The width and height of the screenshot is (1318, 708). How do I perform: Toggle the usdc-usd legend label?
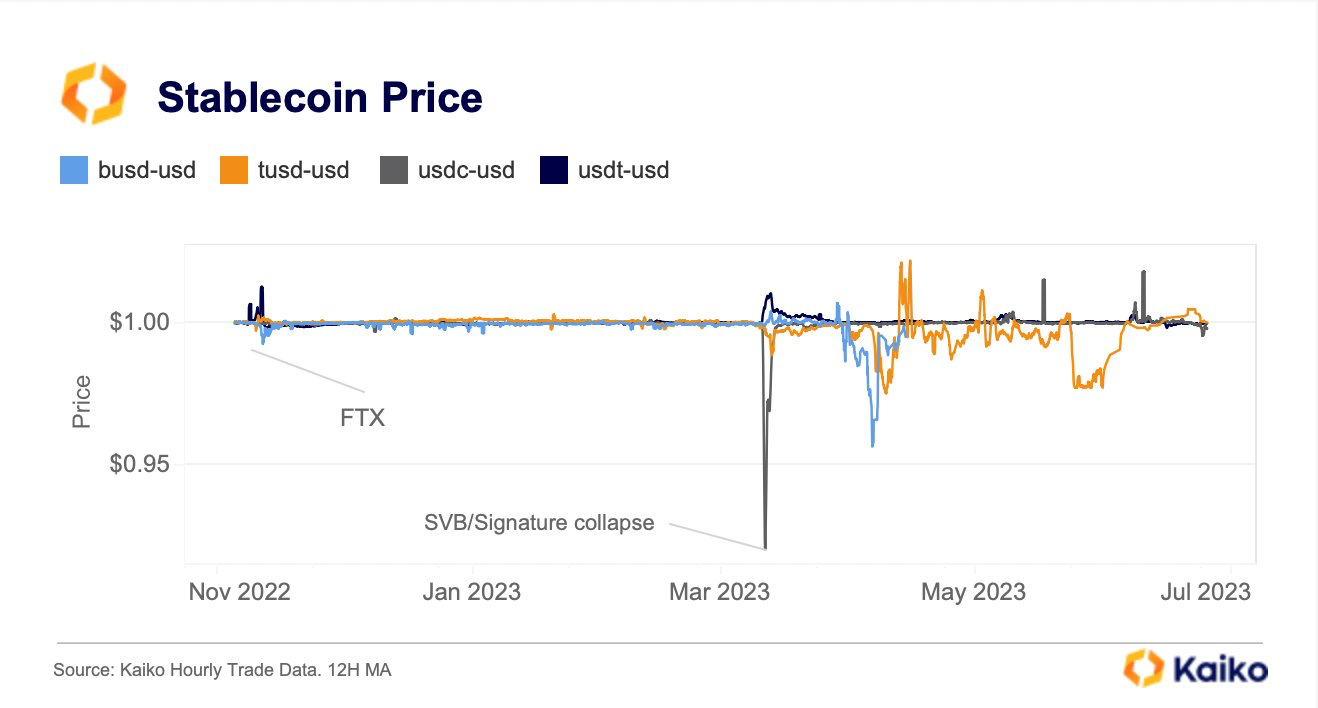465,171
